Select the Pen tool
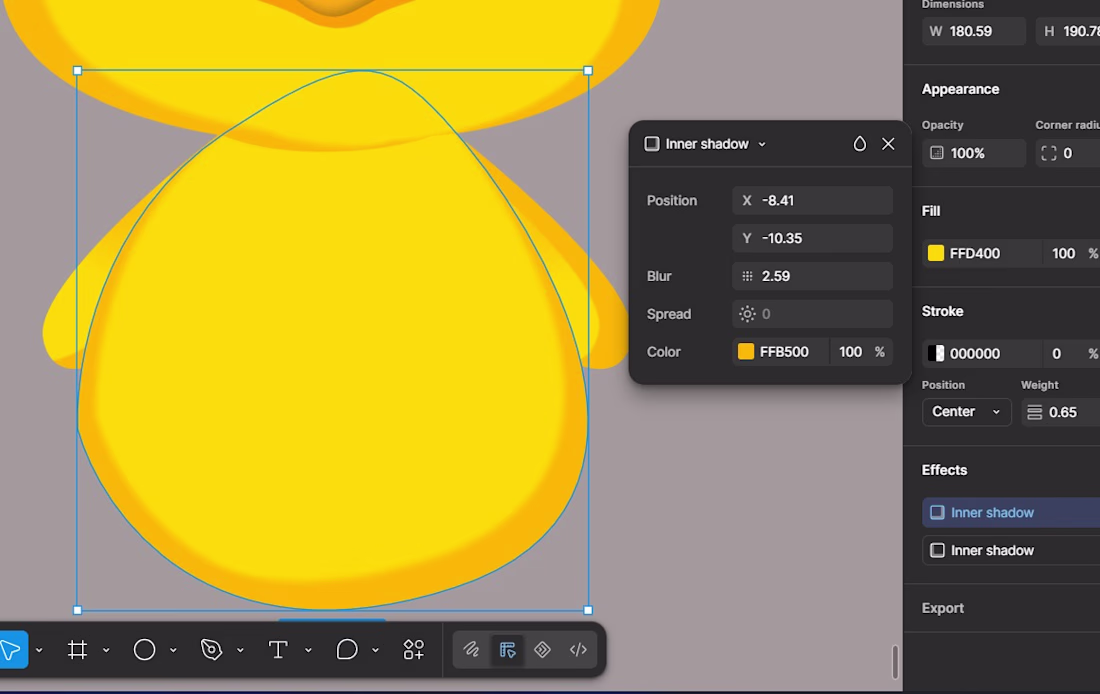Image resolution: width=1100 pixels, height=694 pixels. point(211,650)
